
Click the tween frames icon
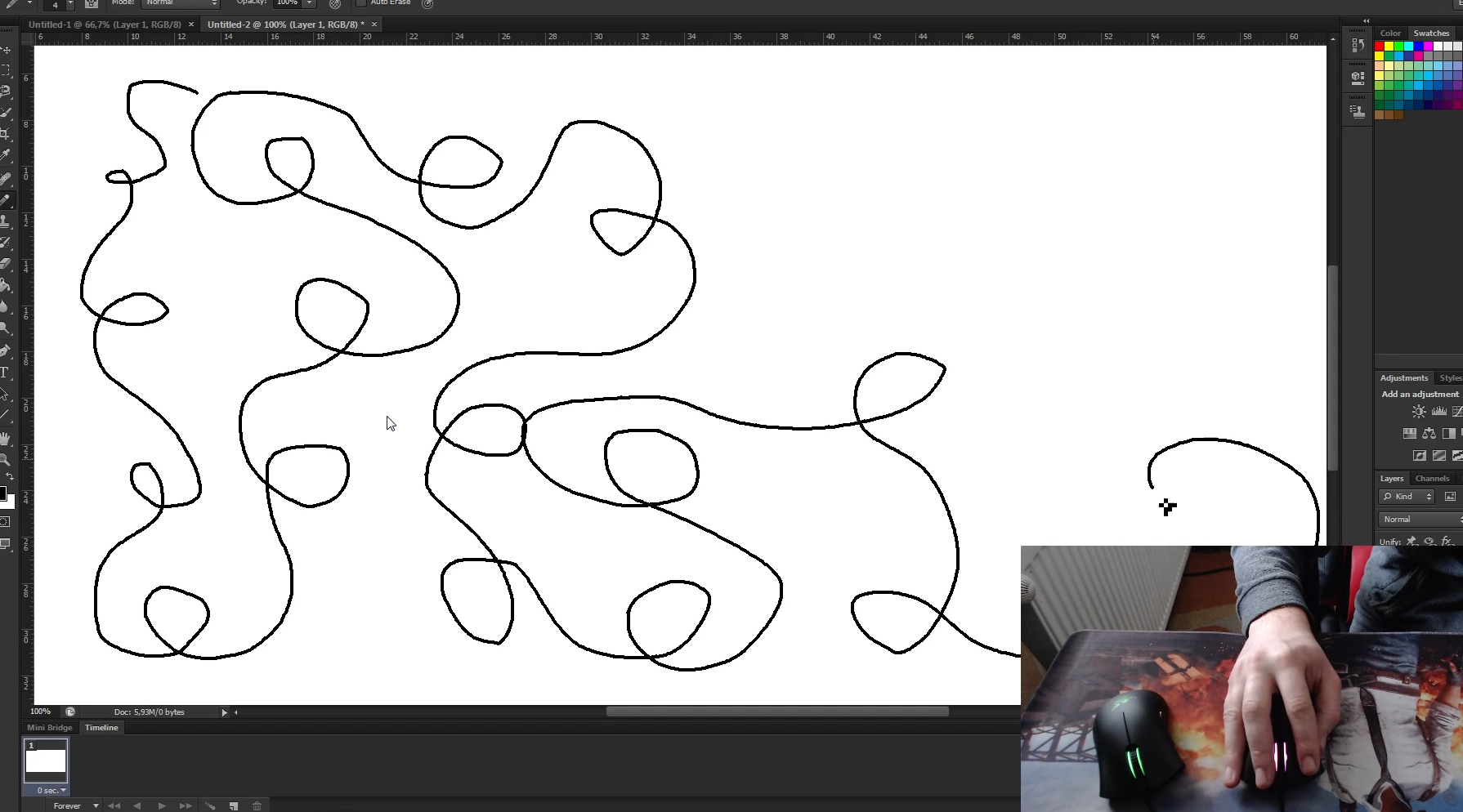[210, 806]
